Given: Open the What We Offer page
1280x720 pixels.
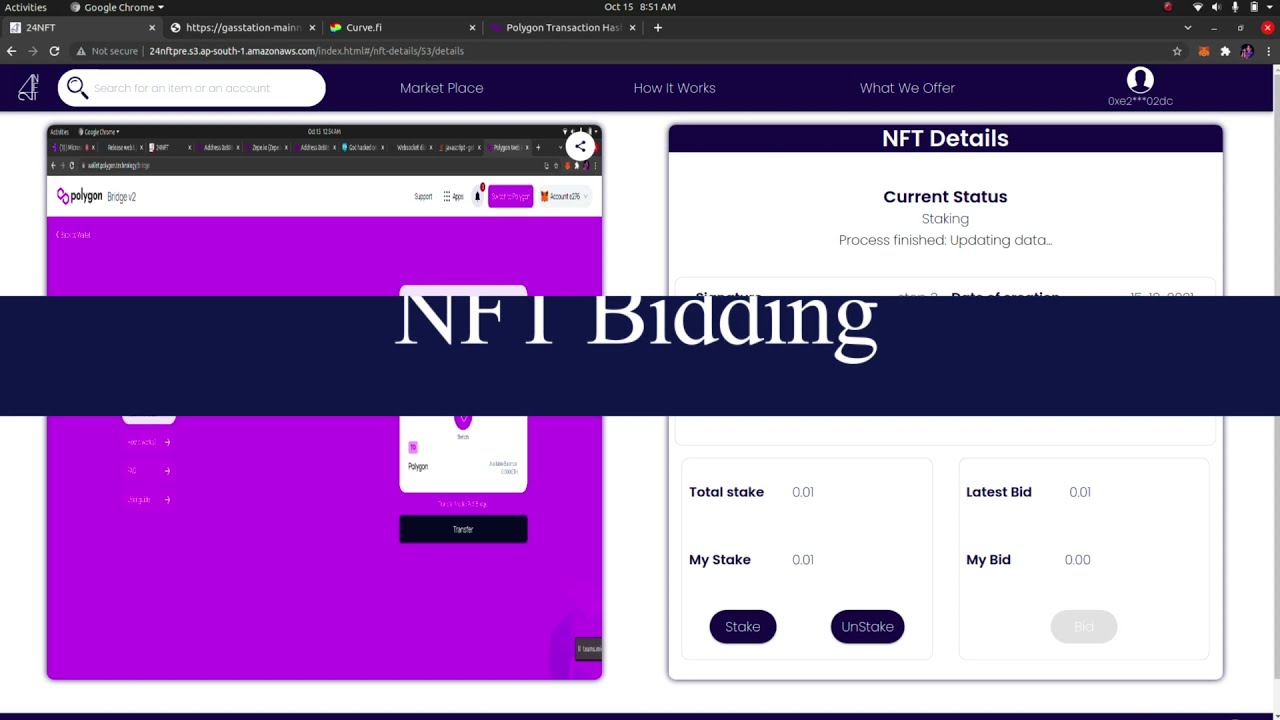Looking at the screenshot, I should pos(907,88).
